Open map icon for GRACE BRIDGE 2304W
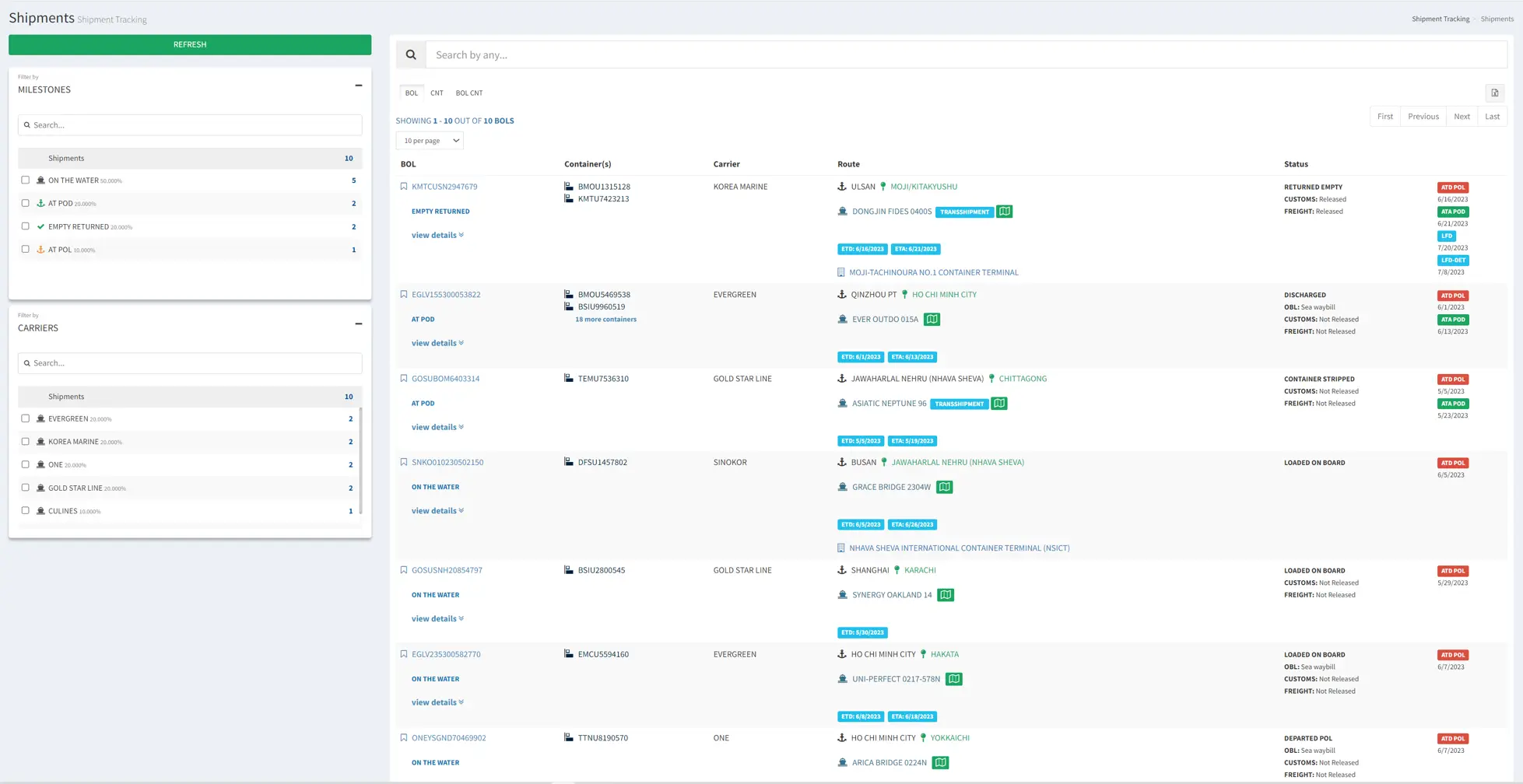The image size is (1523, 784). click(x=945, y=487)
